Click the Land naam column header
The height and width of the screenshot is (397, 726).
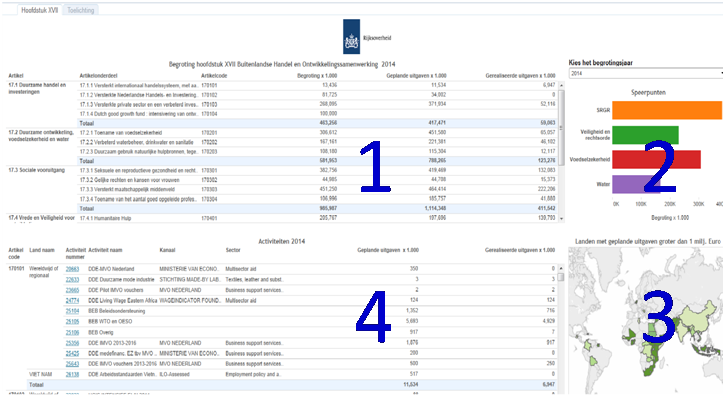coord(42,250)
